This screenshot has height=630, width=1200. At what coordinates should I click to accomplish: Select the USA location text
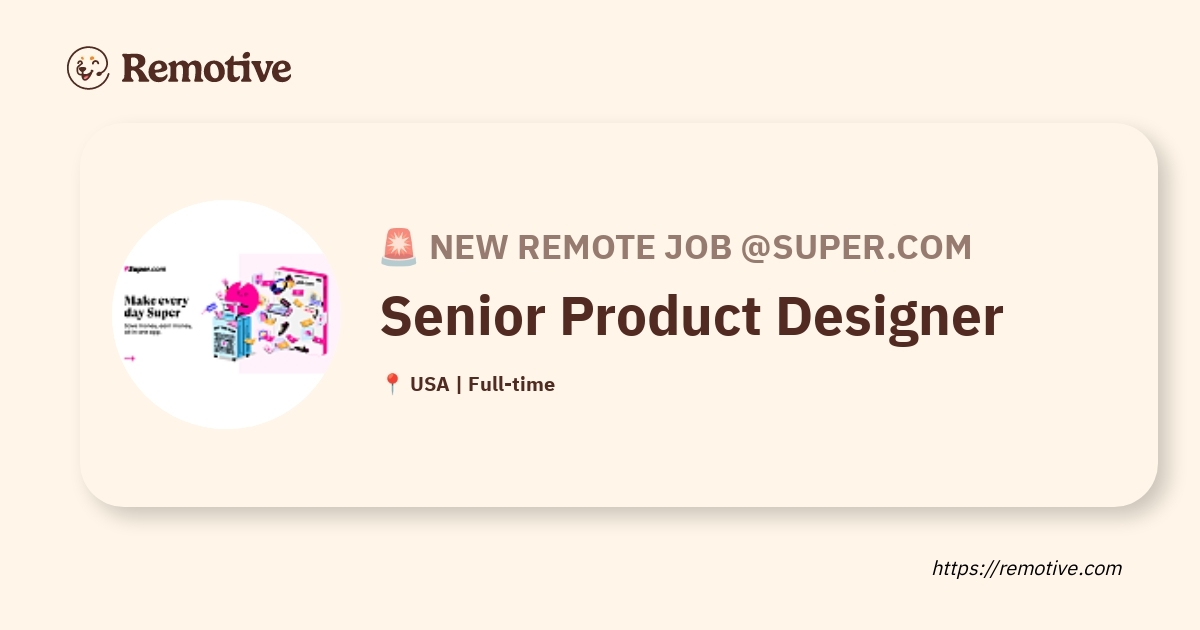point(430,384)
